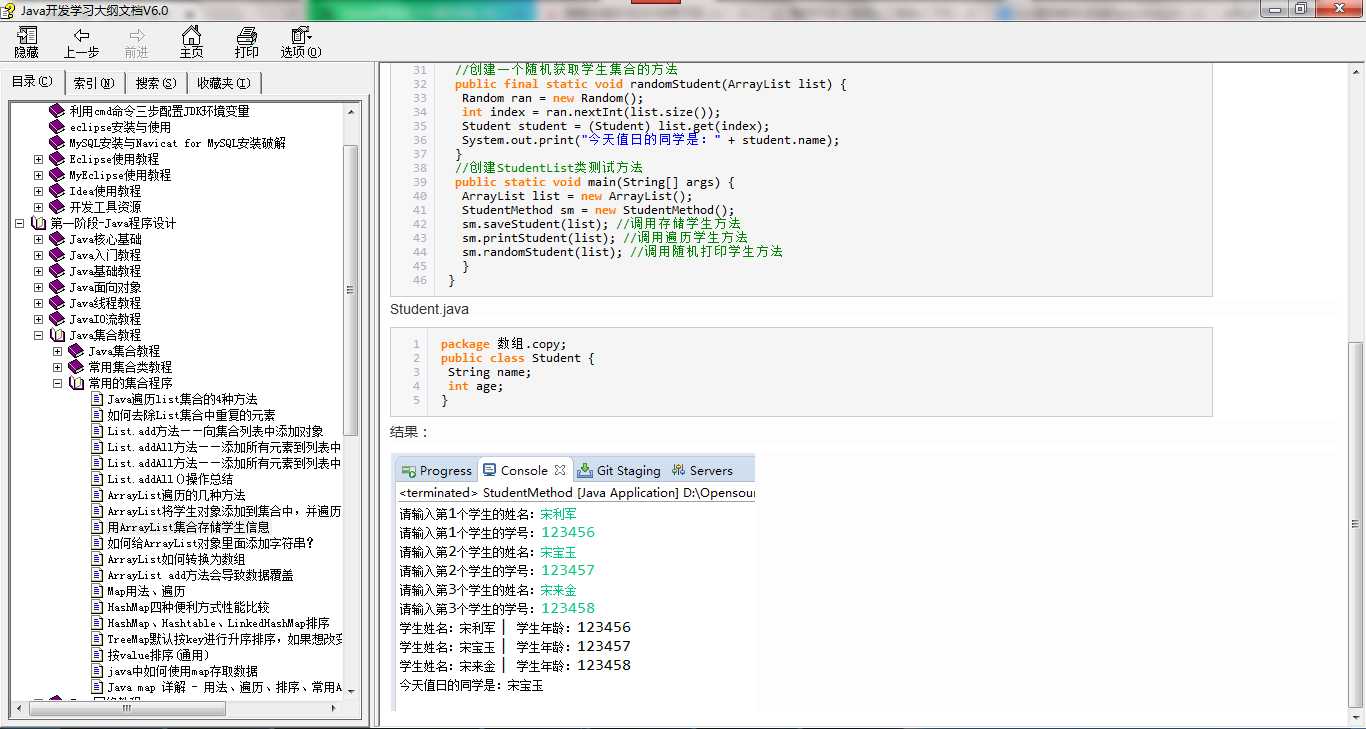The image size is (1366, 729).
Task: Open the 收藏夹 (Favorites) tab
Action: [223, 83]
